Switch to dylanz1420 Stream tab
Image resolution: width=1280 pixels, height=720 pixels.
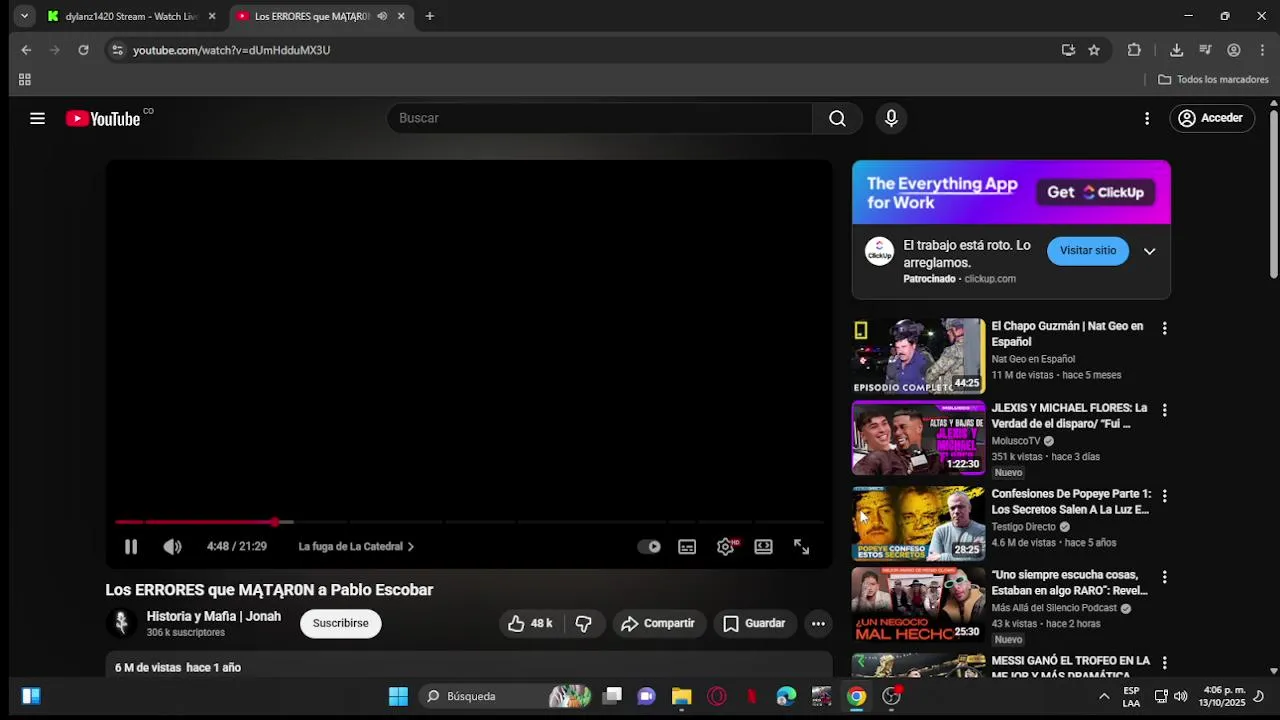pyautogui.click(x=131, y=16)
